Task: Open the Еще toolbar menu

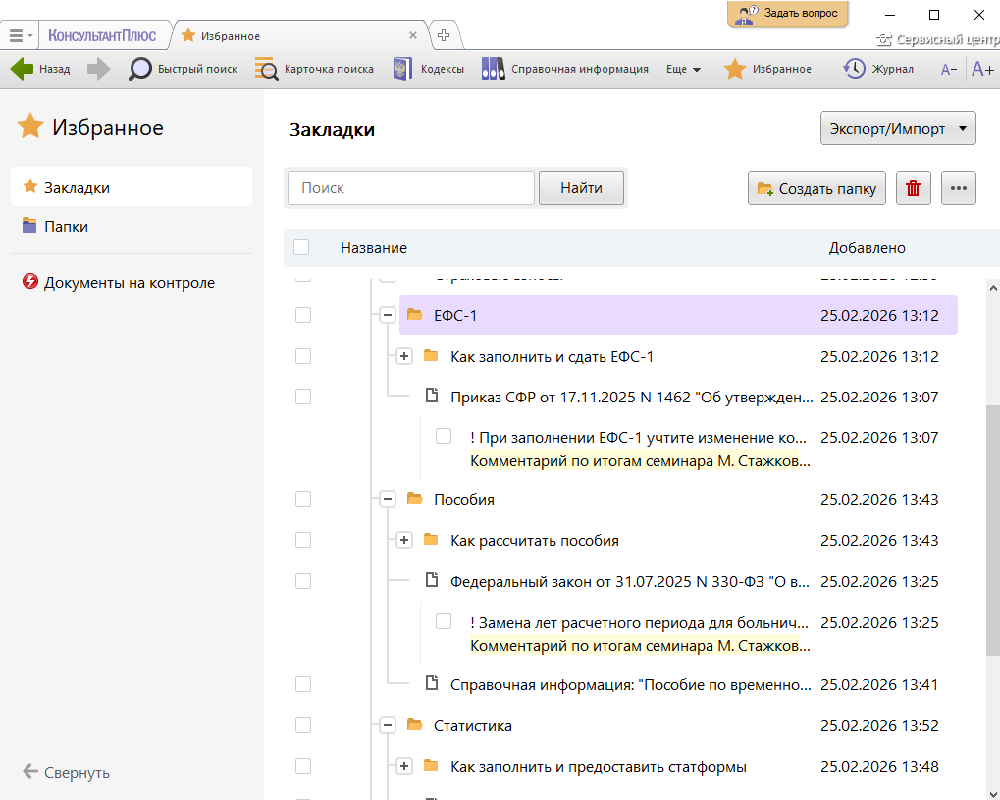Action: tap(683, 69)
